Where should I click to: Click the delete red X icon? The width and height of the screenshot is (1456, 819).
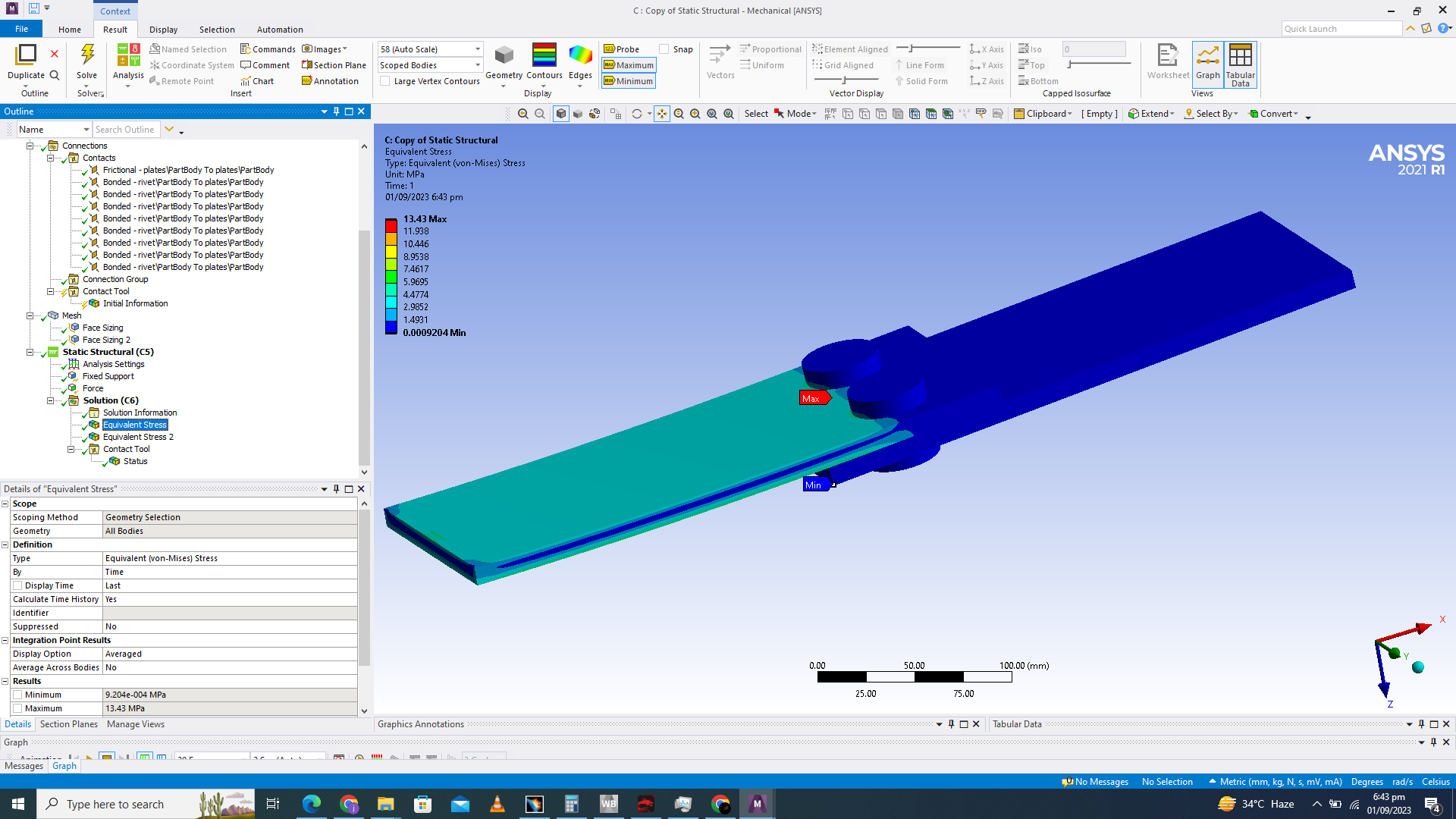(55, 54)
